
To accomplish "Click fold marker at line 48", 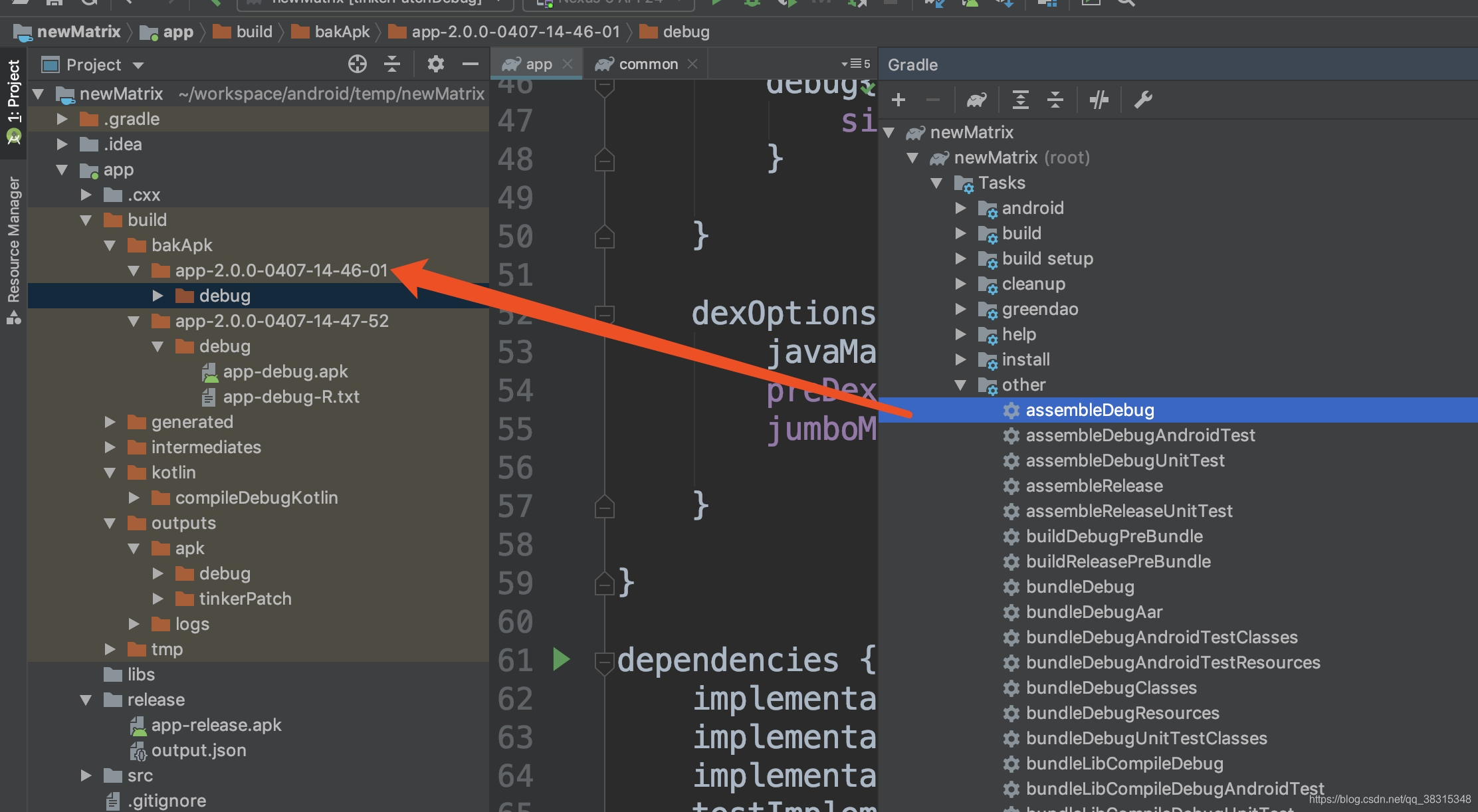I will point(604,159).
